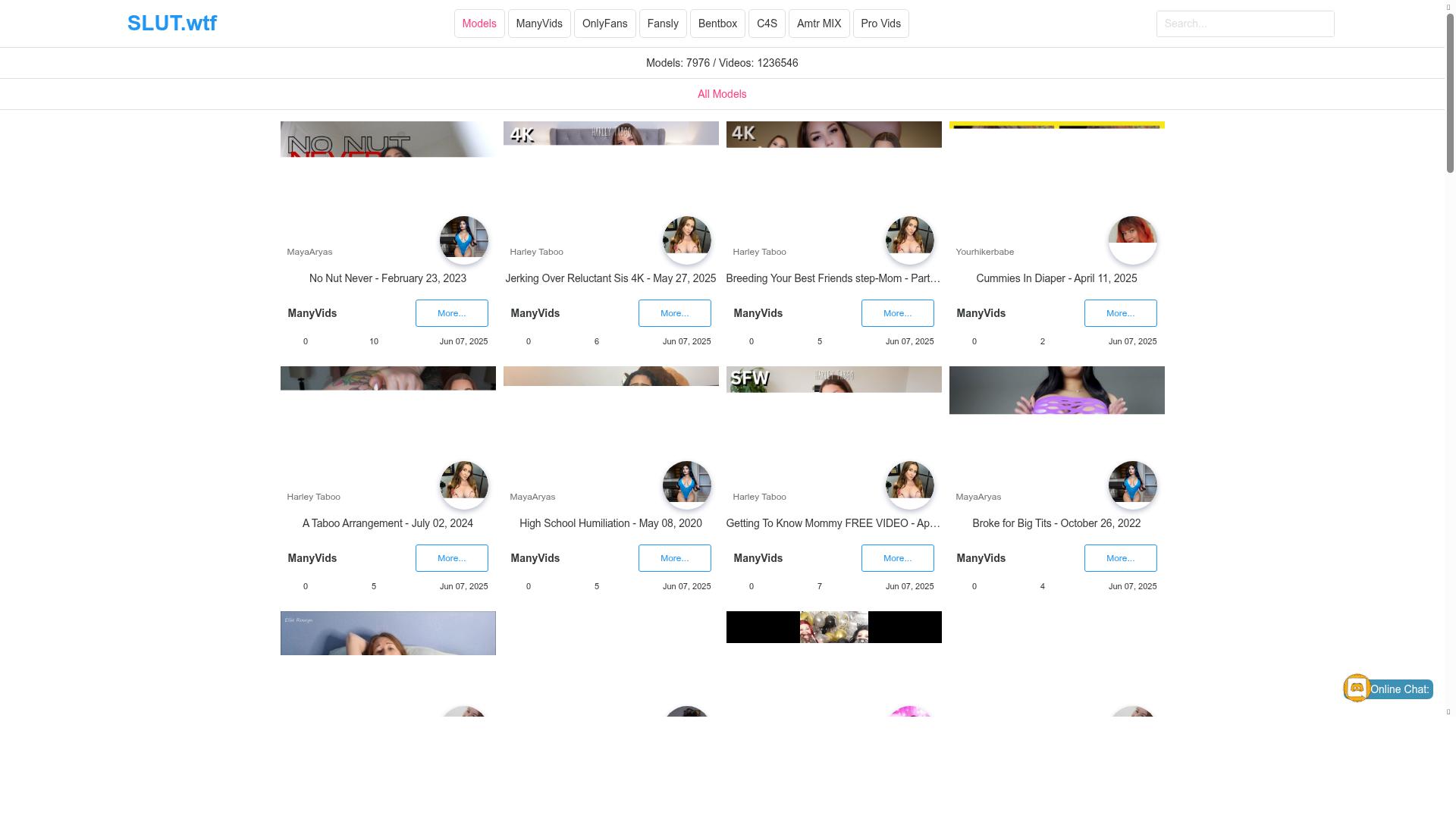Viewport: 1456px width, 819px height.
Task: Click the Discord Online Chat icon
Action: (x=1357, y=689)
